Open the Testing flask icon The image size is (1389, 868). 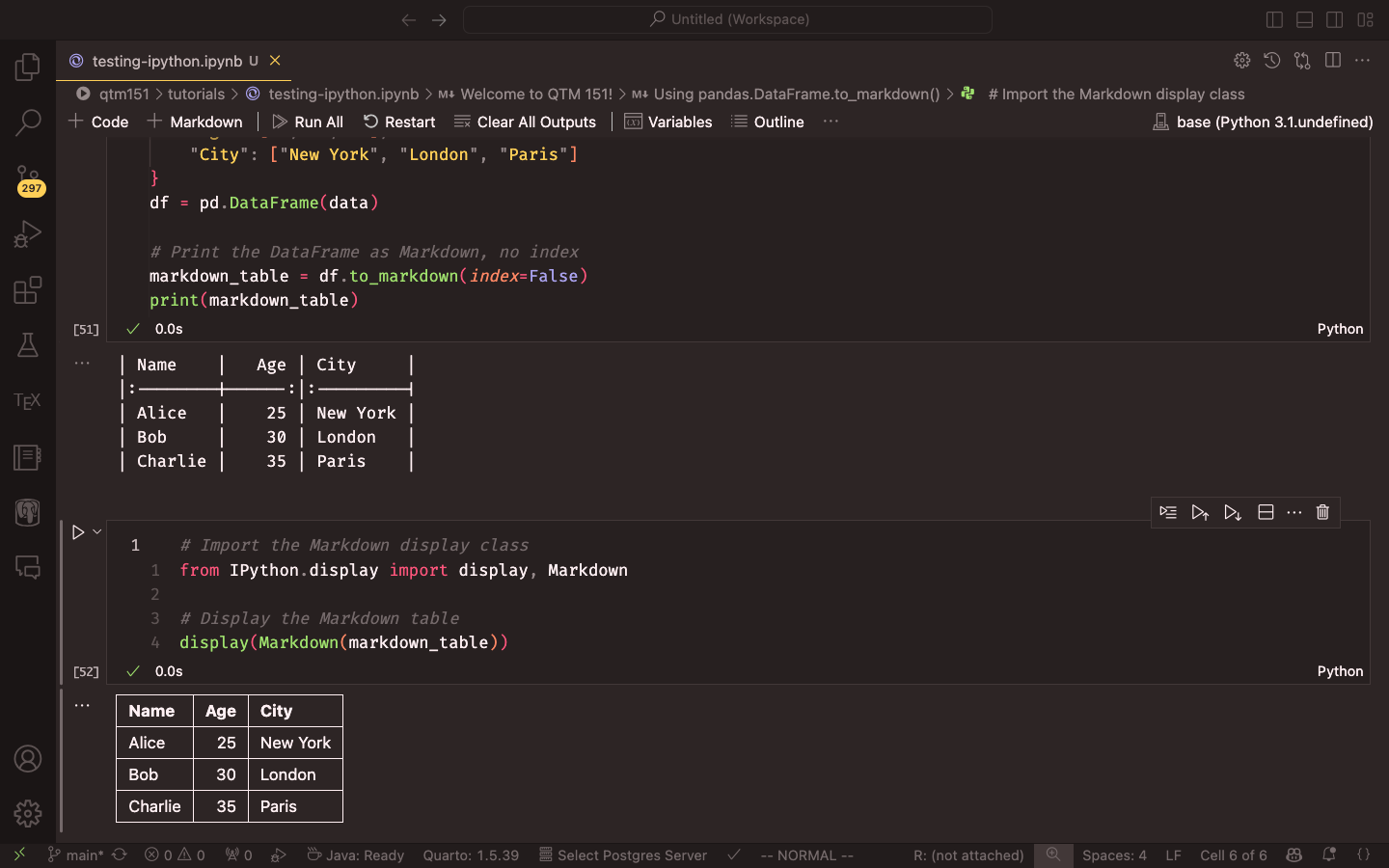coord(28,345)
